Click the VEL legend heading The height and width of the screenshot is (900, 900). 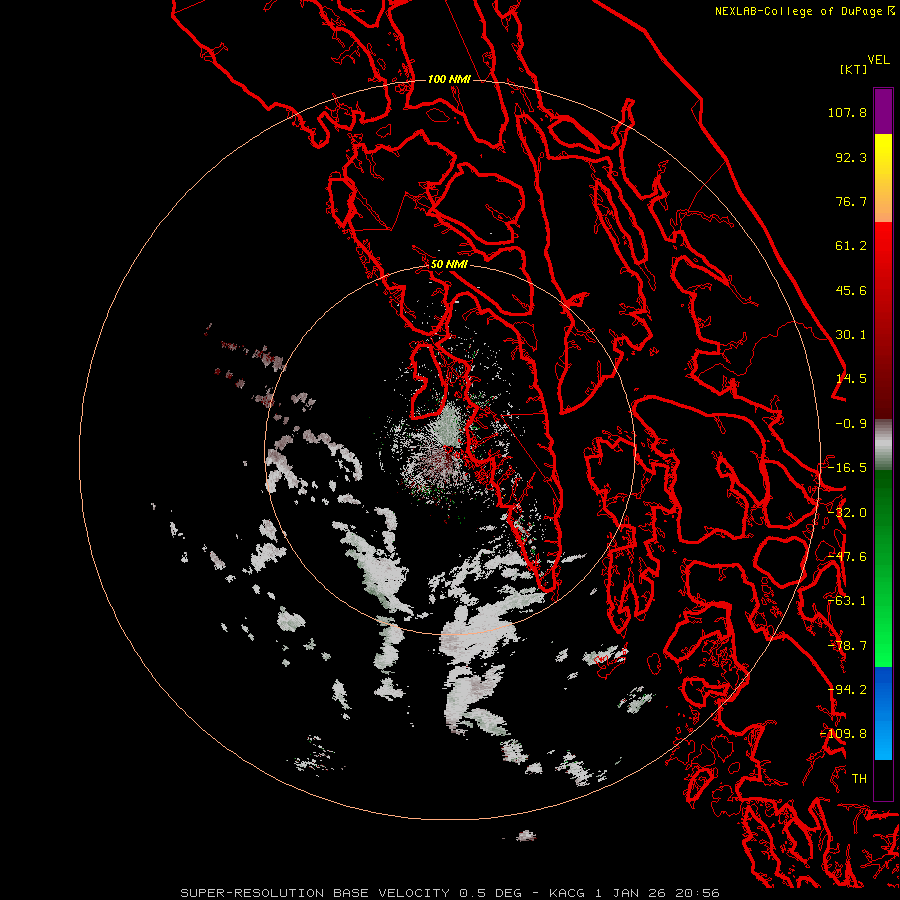coord(878,60)
